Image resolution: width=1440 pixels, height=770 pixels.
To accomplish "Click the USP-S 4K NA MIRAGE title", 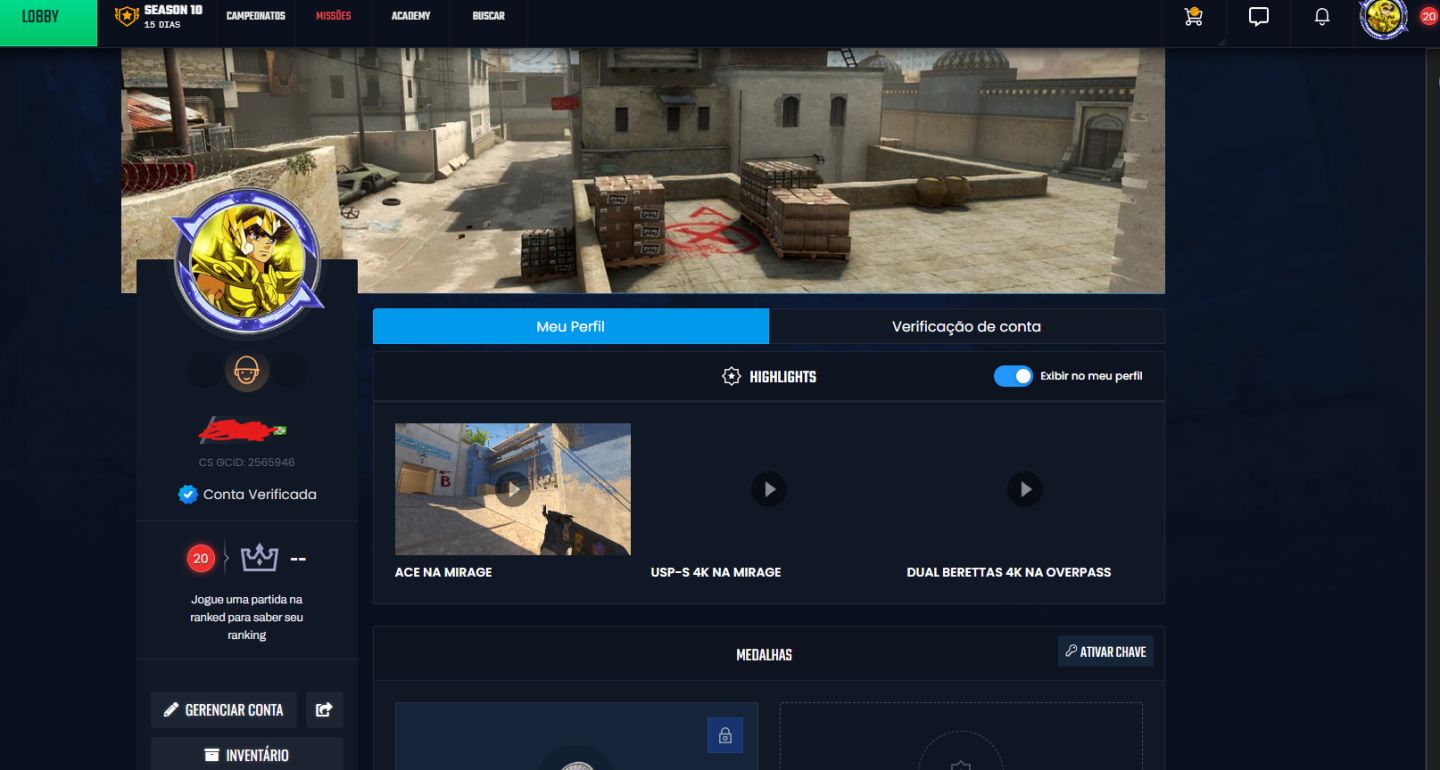I will tap(716, 572).
